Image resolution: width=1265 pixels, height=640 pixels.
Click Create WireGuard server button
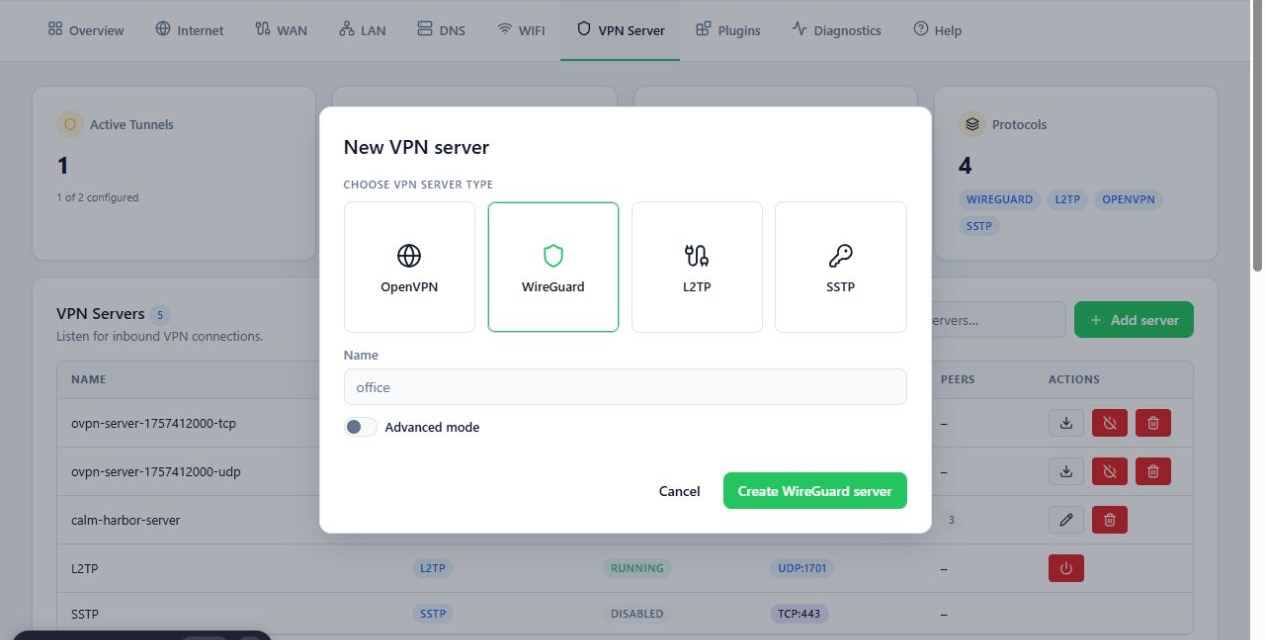[815, 491]
